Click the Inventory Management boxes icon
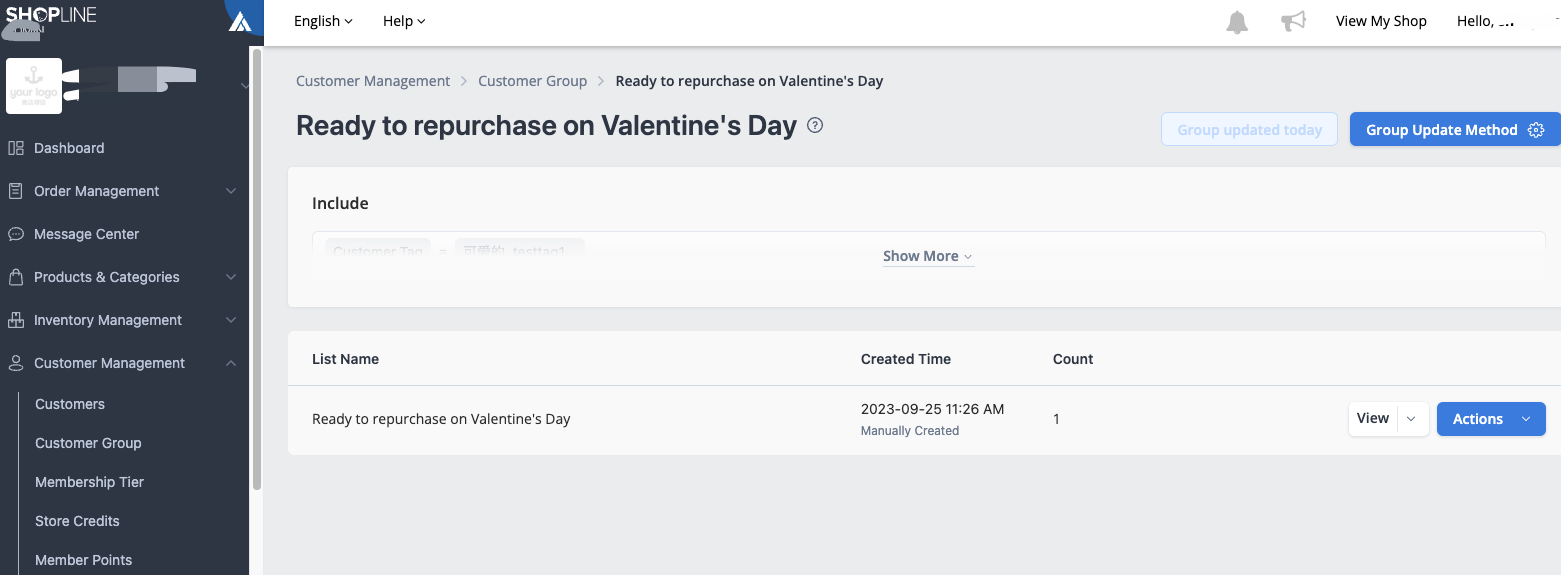 (x=16, y=320)
